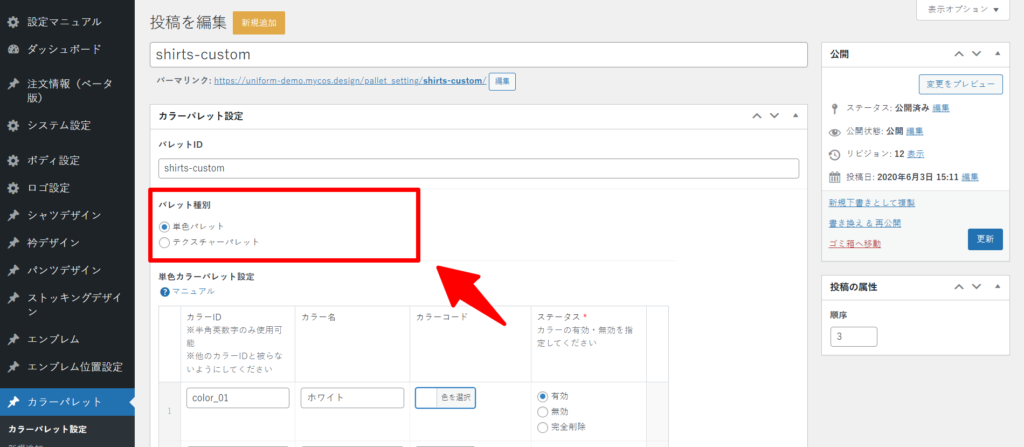
Task: Click the ホワイト カラー名 field
Action: coord(353,398)
